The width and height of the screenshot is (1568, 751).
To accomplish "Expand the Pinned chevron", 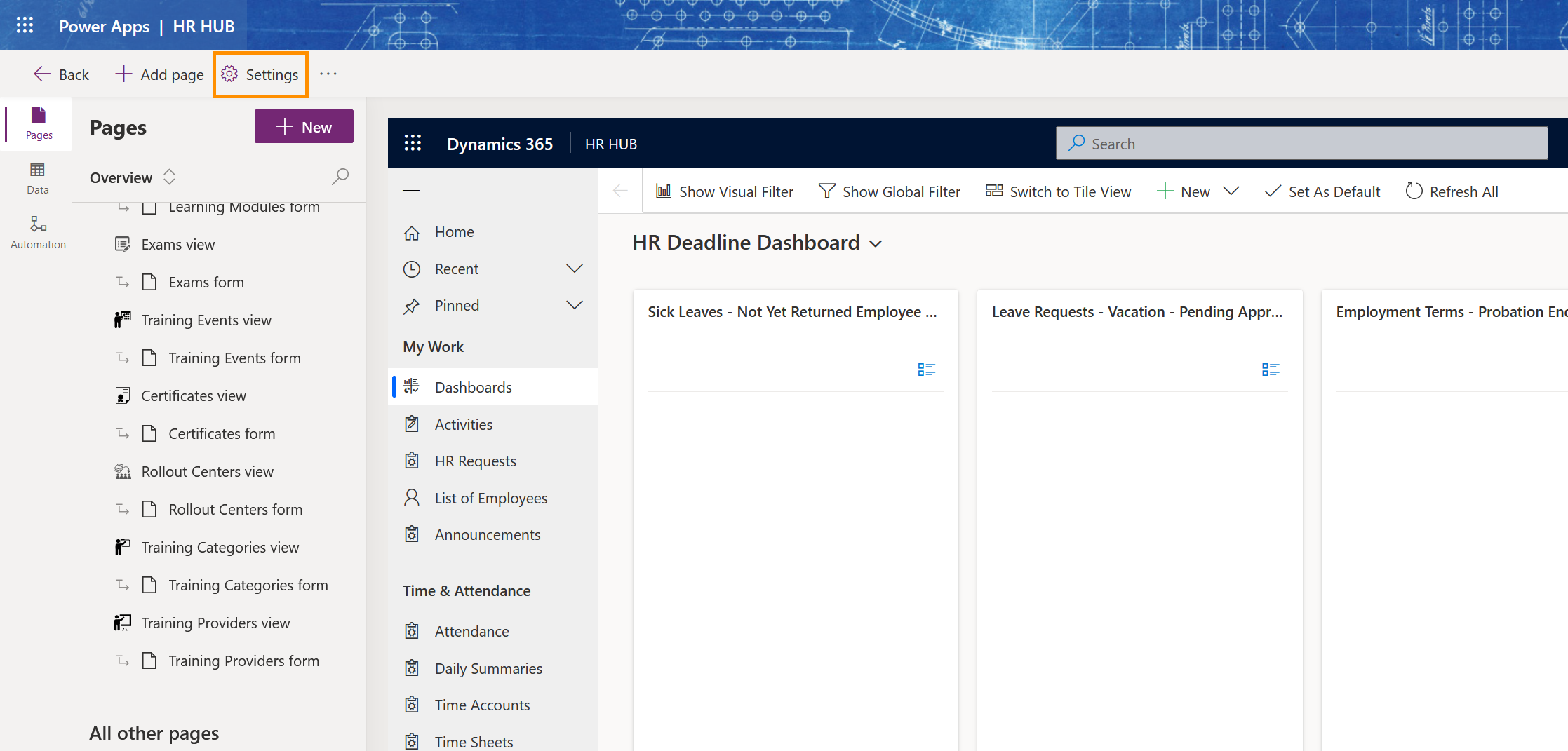I will (x=575, y=306).
